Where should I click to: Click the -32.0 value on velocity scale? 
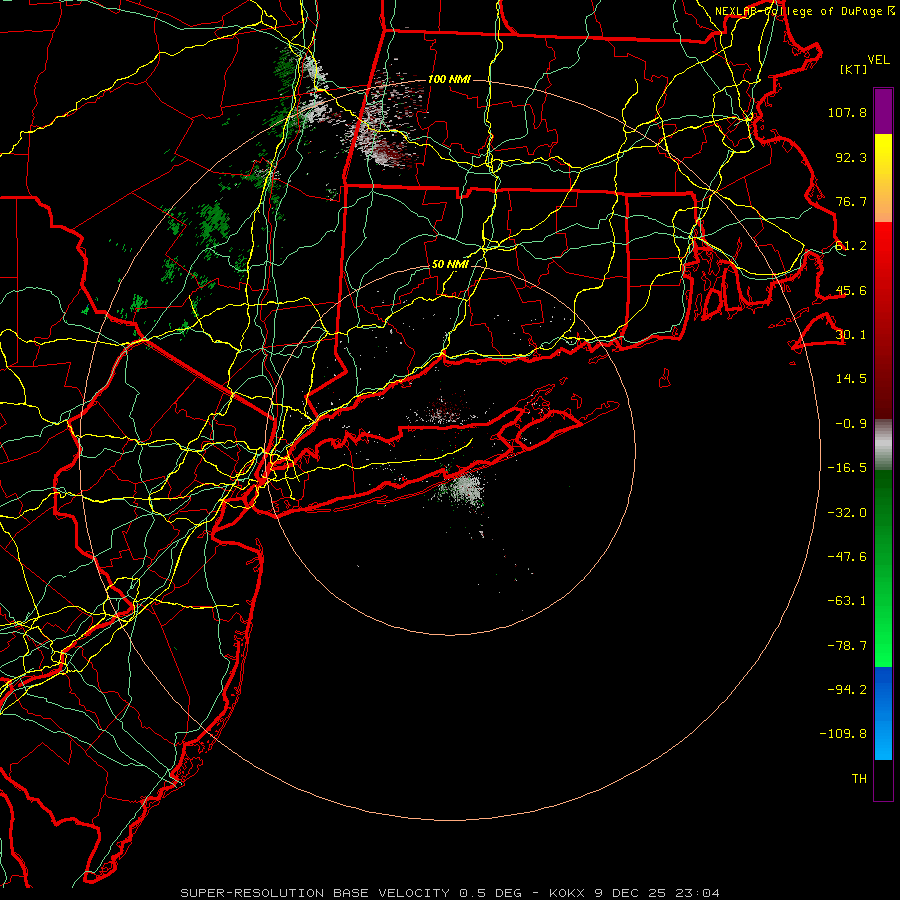(x=847, y=513)
